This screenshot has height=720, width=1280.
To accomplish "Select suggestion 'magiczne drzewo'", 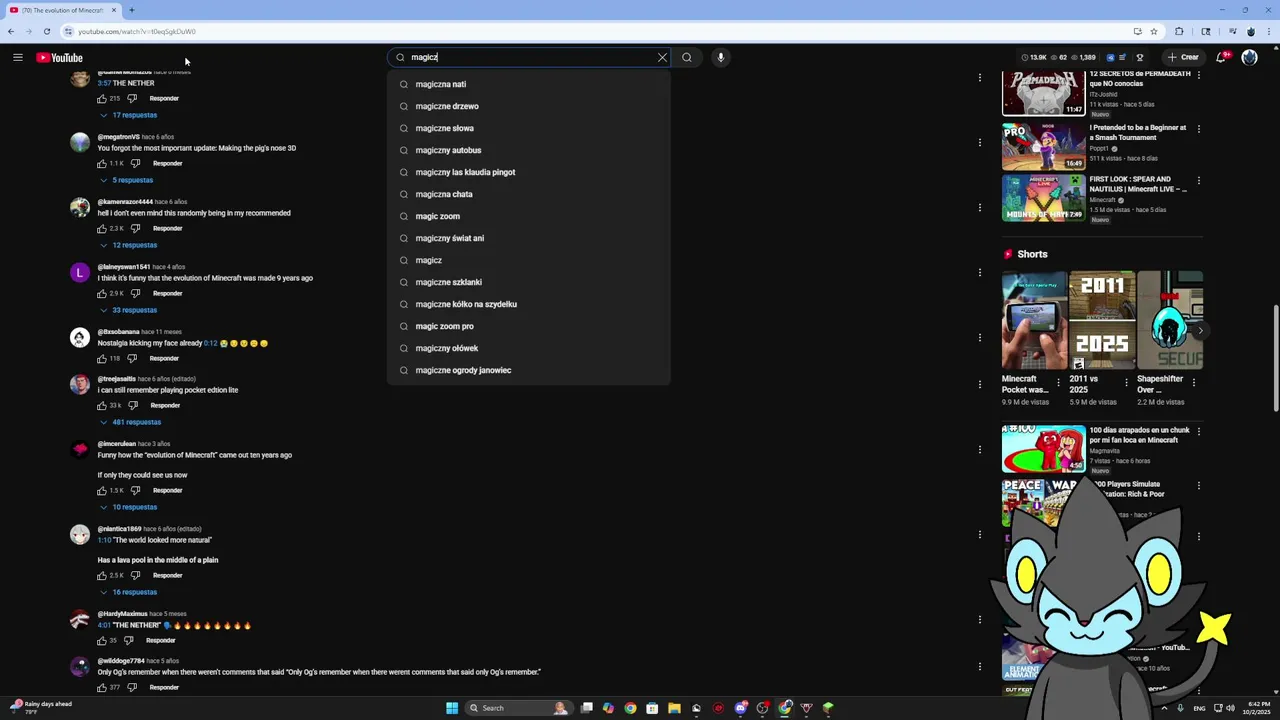I will pos(528,106).
